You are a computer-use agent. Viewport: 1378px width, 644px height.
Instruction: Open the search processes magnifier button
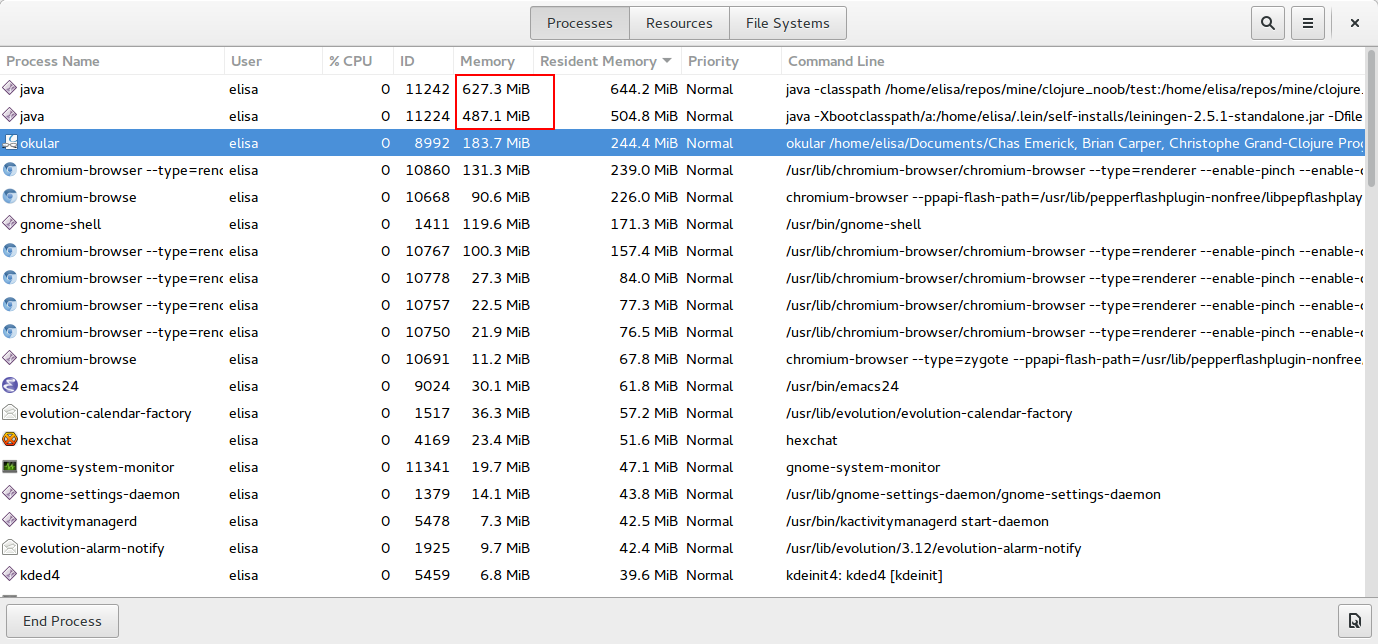[x=1268, y=23]
